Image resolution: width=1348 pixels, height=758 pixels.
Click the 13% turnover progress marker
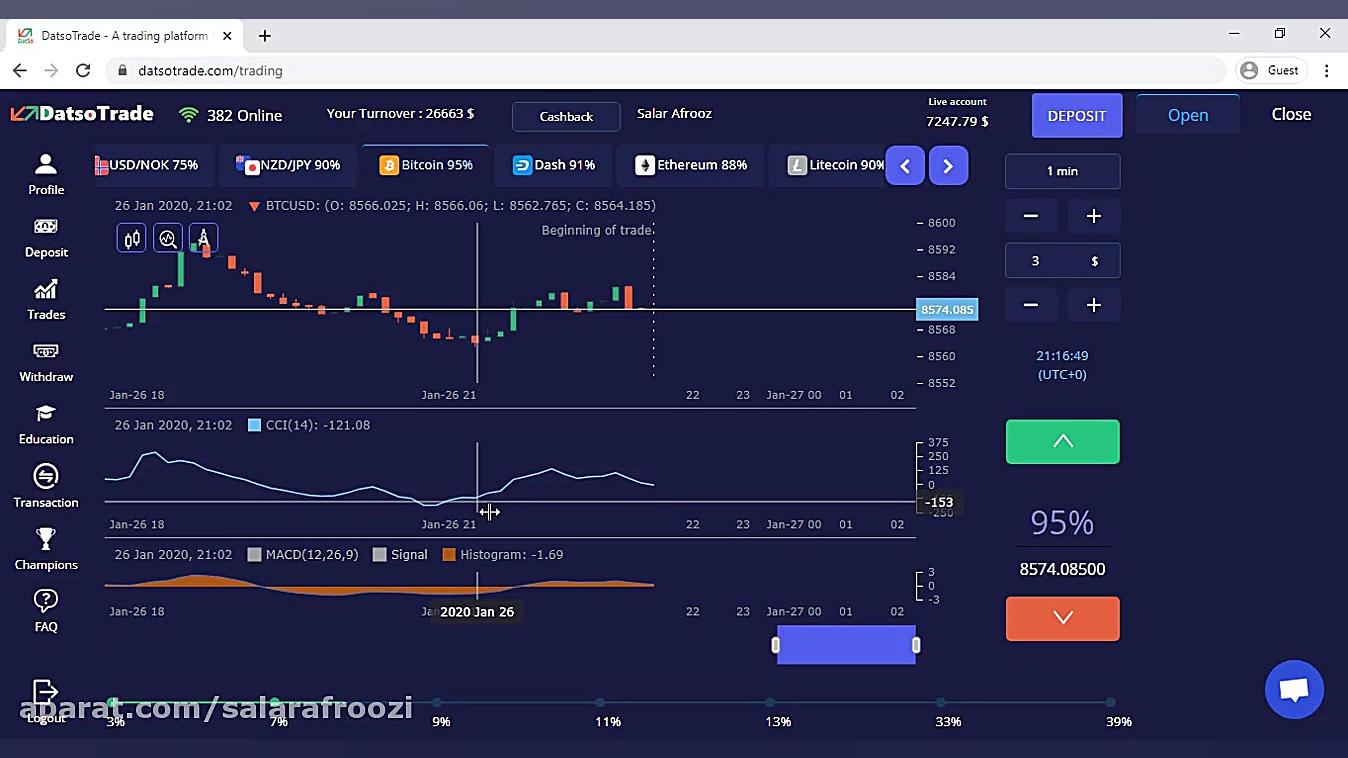click(x=769, y=703)
